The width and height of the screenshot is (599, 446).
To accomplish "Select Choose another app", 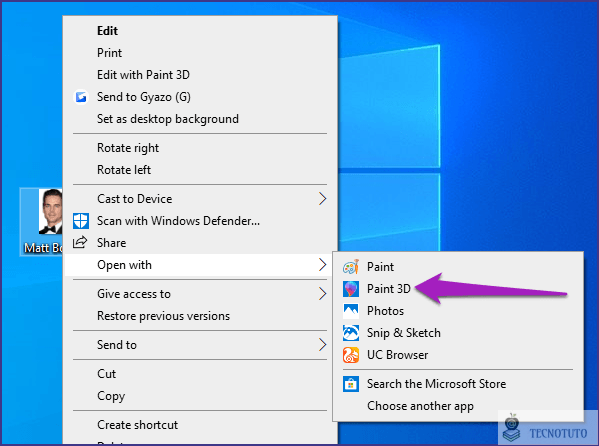I will point(458,406).
